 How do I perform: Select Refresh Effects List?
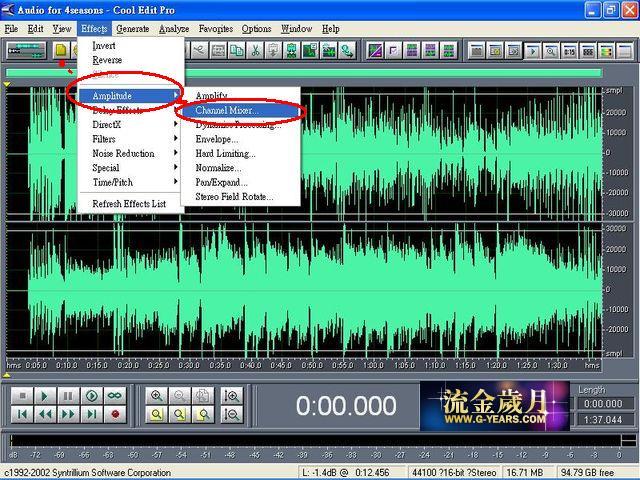[x=131, y=204]
